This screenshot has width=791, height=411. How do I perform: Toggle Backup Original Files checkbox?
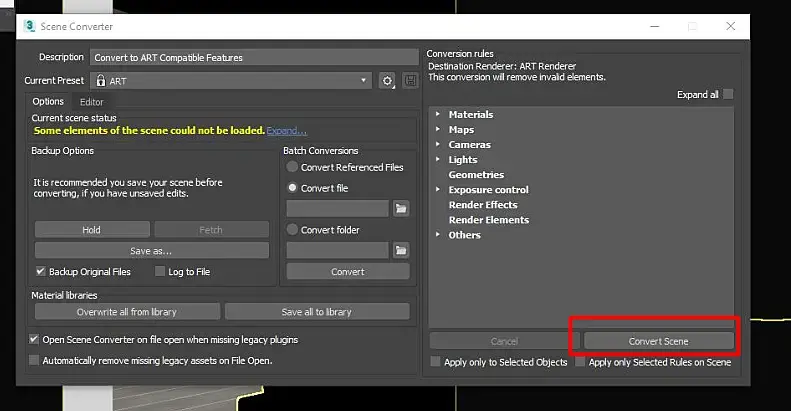(40, 271)
